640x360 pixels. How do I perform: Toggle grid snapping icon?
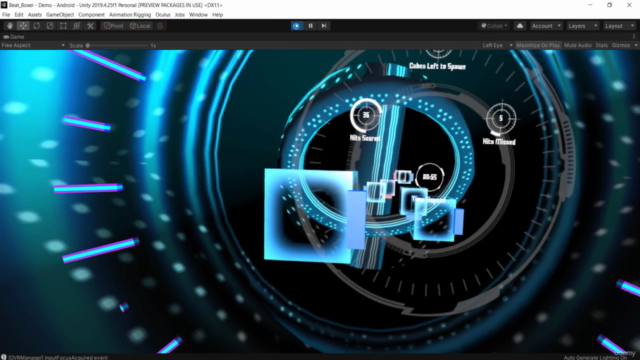160,26
